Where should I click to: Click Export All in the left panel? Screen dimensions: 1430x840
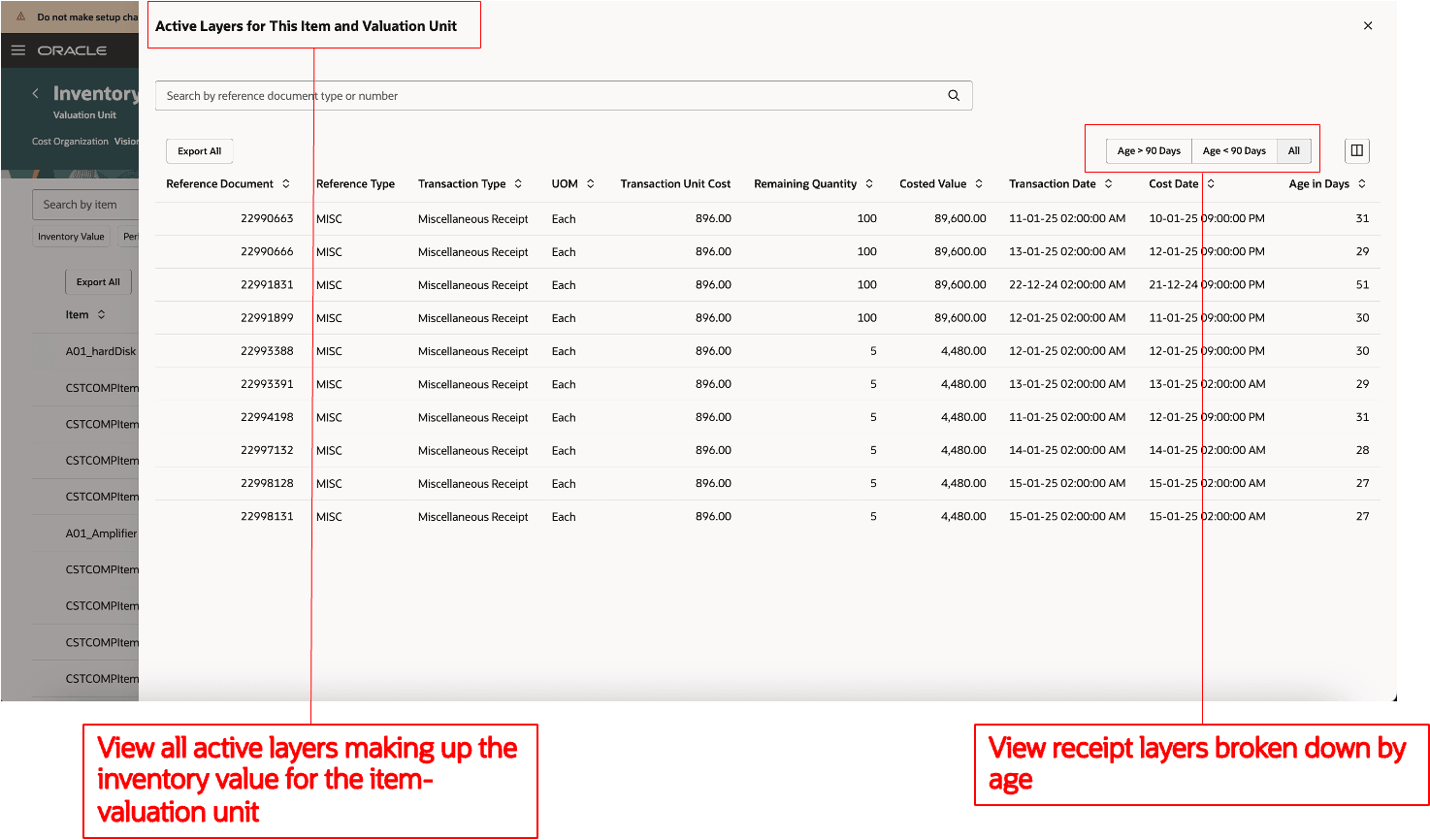(x=98, y=281)
